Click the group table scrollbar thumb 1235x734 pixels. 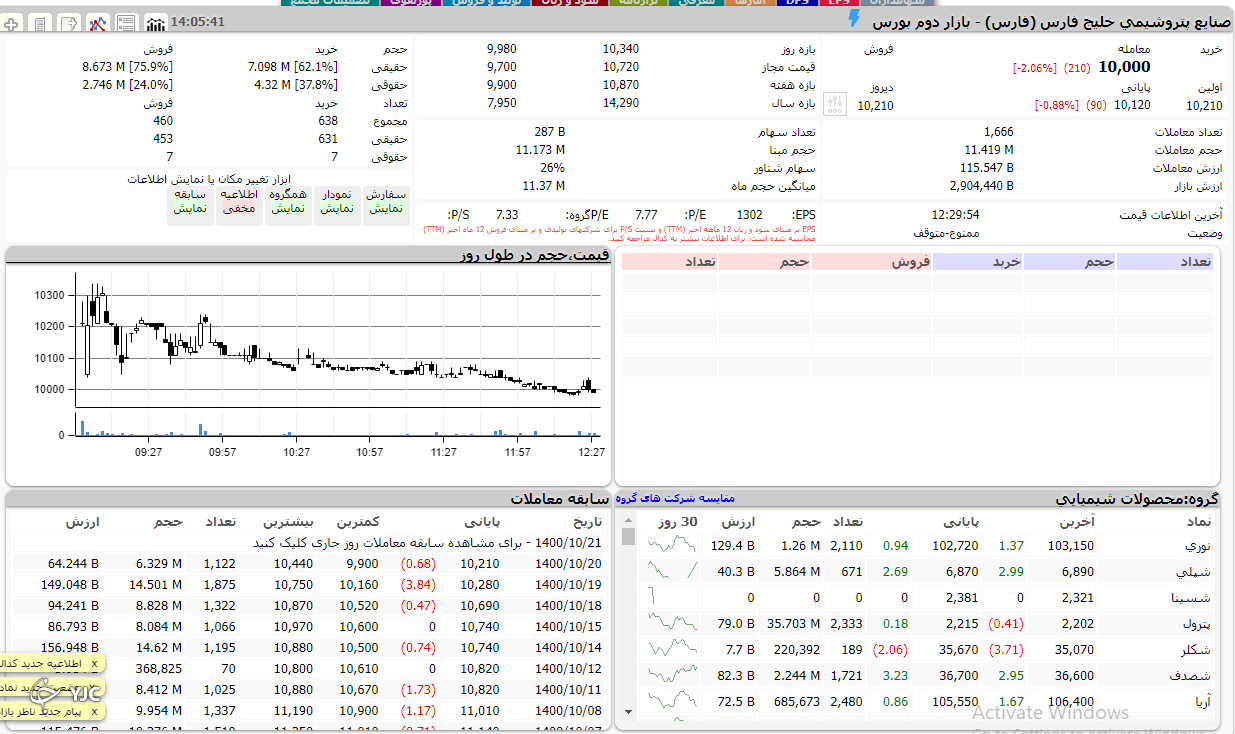pyautogui.click(x=629, y=537)
